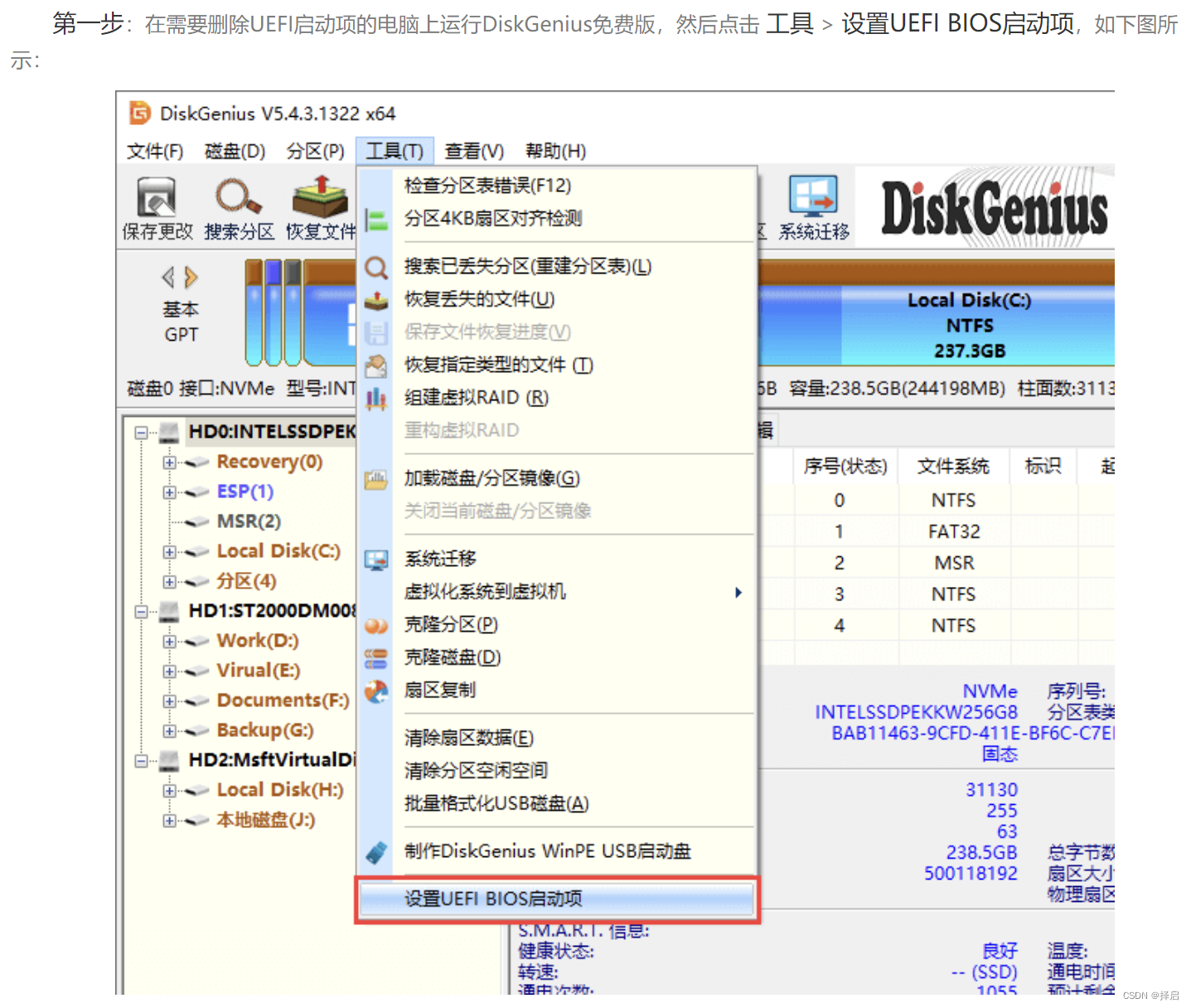The image size is (1191, 1008).
Task: Click the sector copy icon
Action: [x=376, y=691]
